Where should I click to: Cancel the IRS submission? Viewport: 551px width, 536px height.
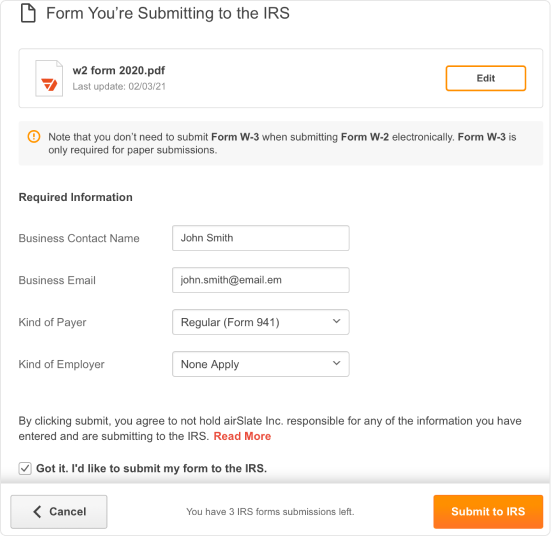[x=59, y=512]
